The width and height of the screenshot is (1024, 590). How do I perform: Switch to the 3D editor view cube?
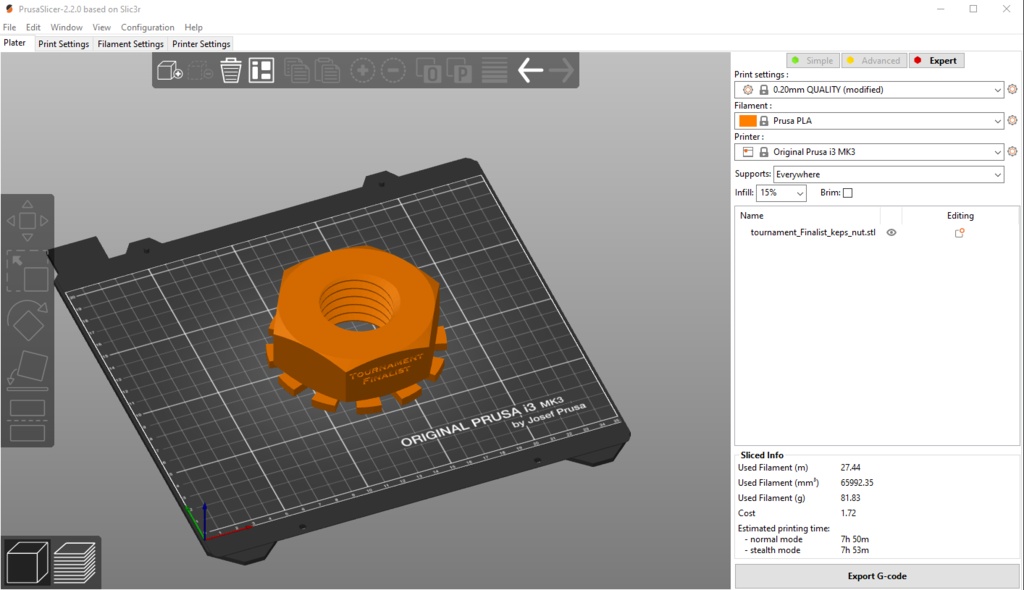[27, 562]
